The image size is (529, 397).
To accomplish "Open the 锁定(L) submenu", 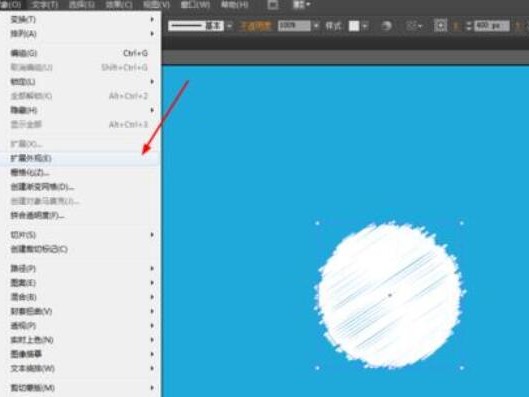I will coord(80,82).
